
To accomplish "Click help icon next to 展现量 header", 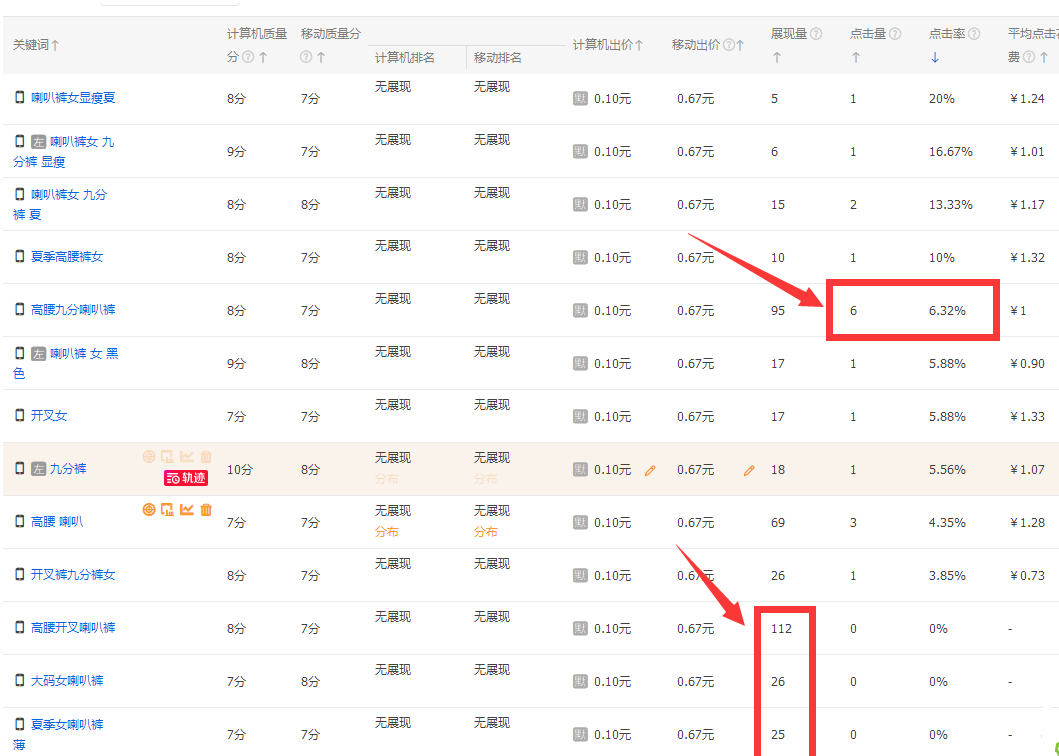I will tap(816, 34).
